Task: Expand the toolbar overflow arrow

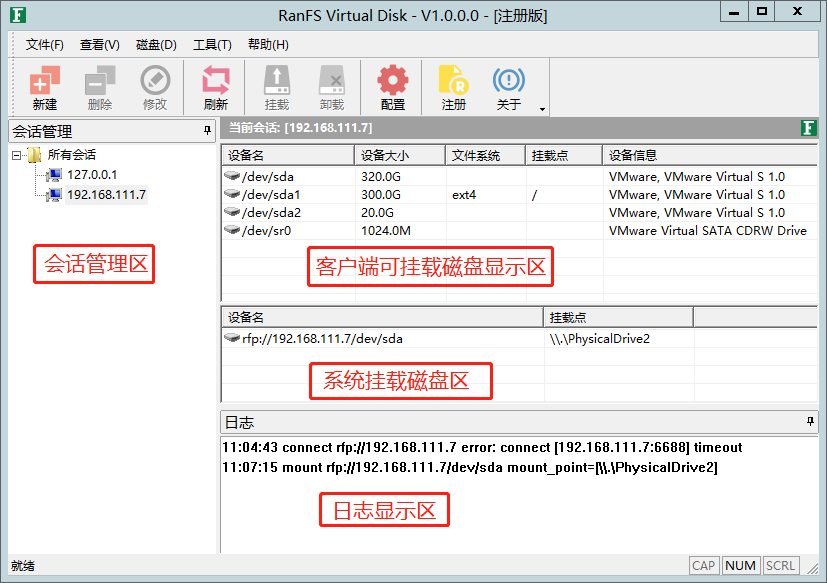Action: point(542,109)
